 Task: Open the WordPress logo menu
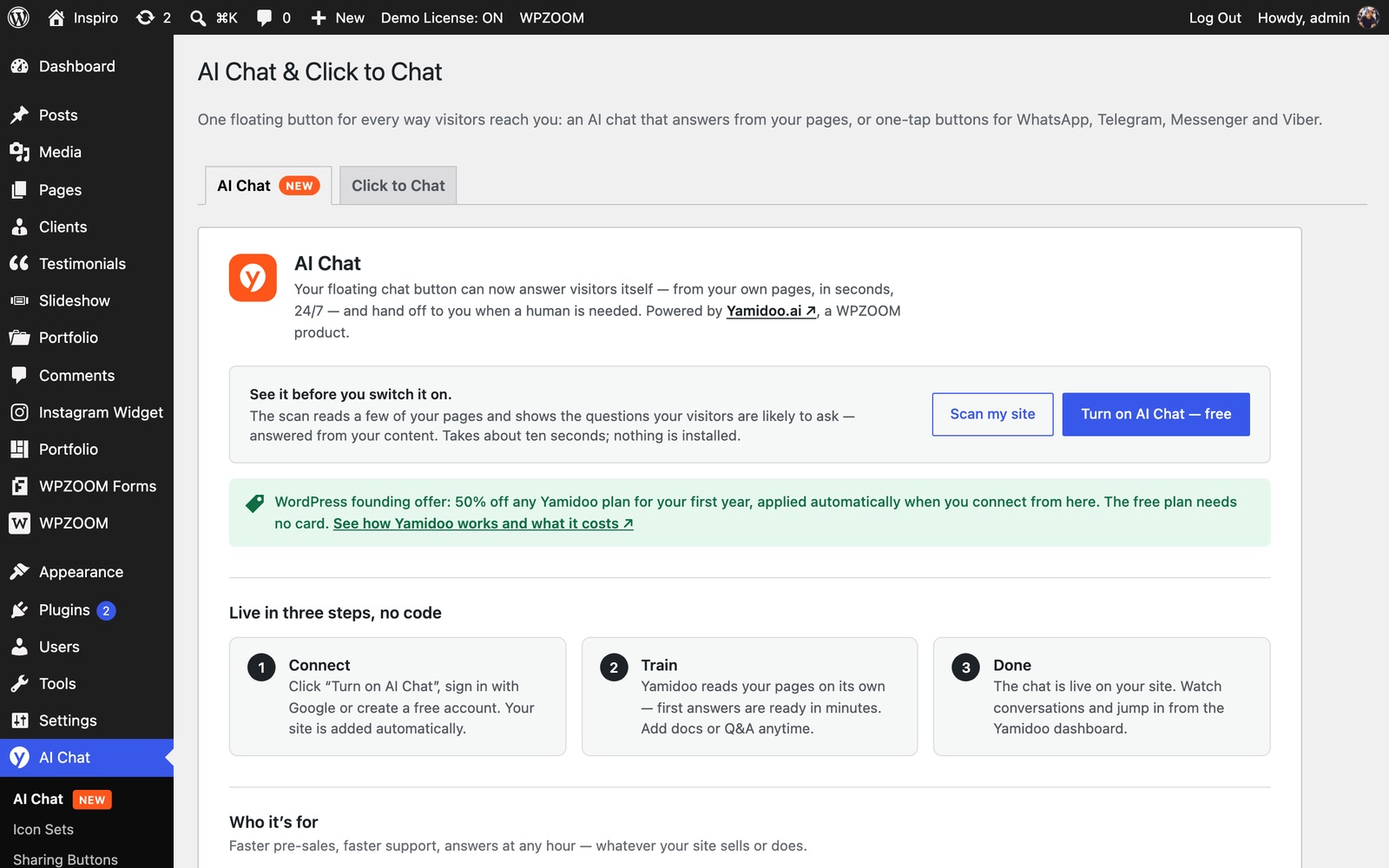tap(18, 17)
